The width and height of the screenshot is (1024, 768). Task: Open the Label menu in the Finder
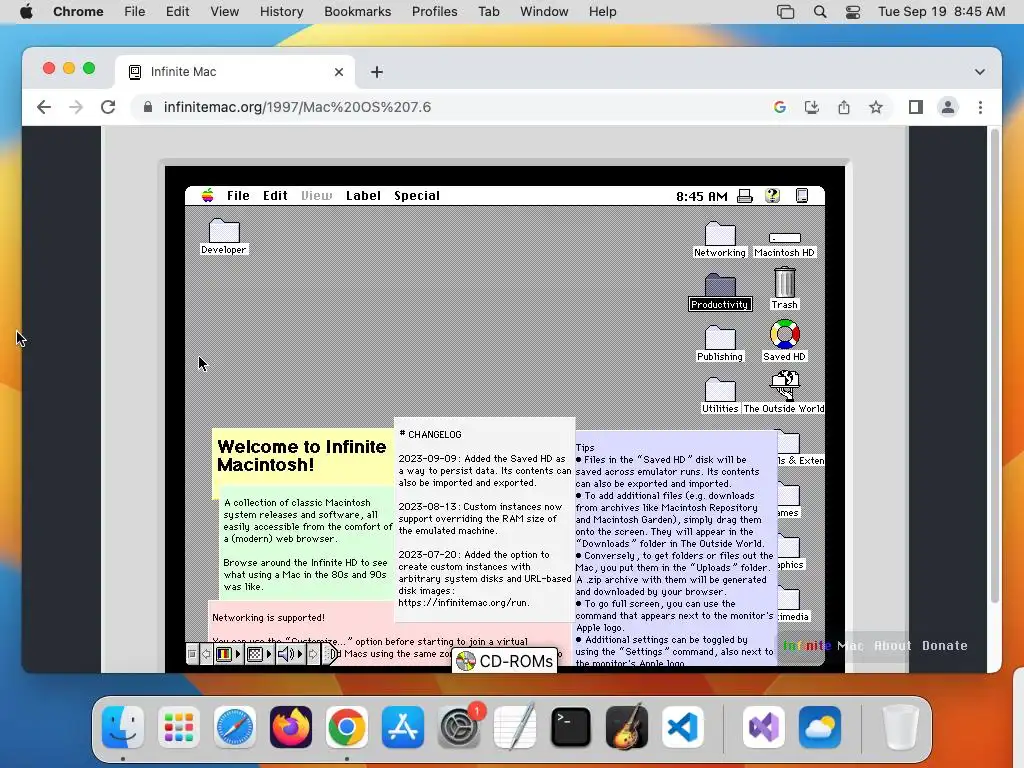tap(363, 195)
